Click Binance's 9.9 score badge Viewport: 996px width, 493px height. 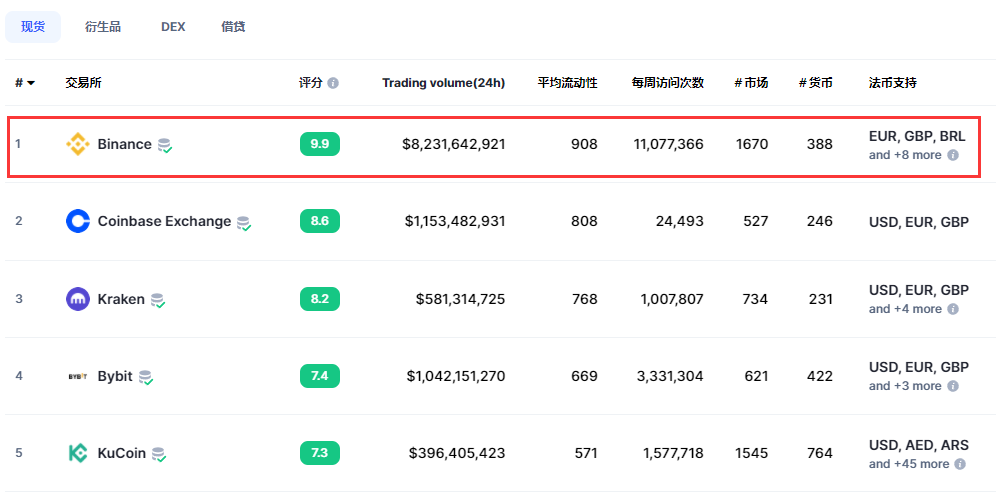320,144
